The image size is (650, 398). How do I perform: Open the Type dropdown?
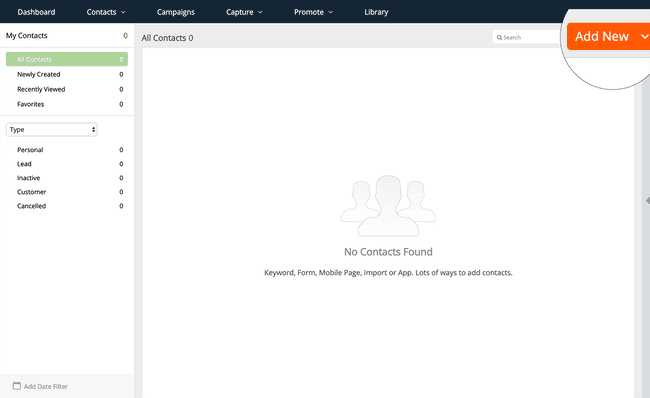click(x=52, y=129)
